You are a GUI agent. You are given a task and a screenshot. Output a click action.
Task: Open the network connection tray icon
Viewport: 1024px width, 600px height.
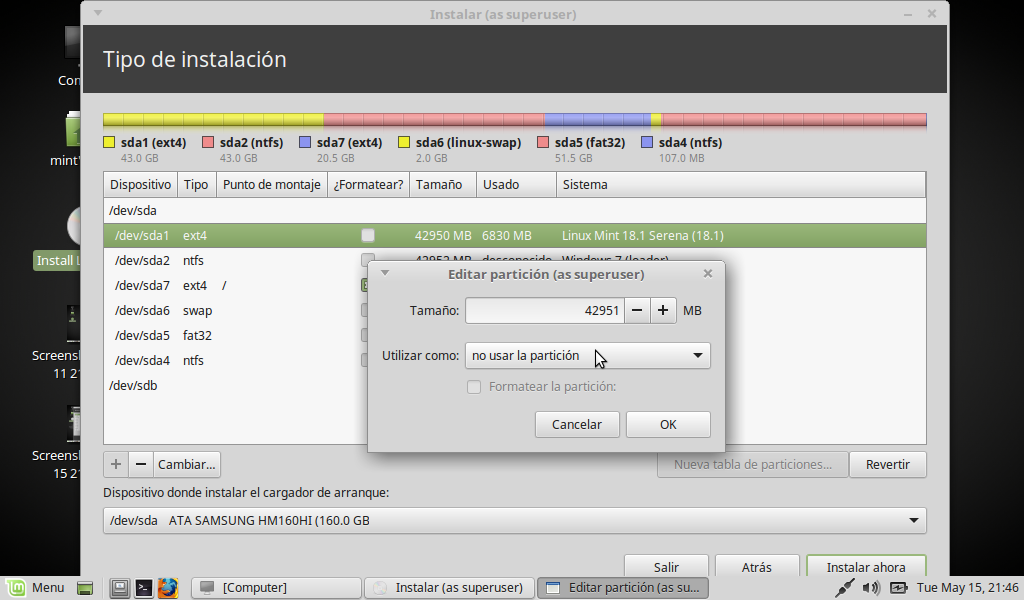coord(845,588)
